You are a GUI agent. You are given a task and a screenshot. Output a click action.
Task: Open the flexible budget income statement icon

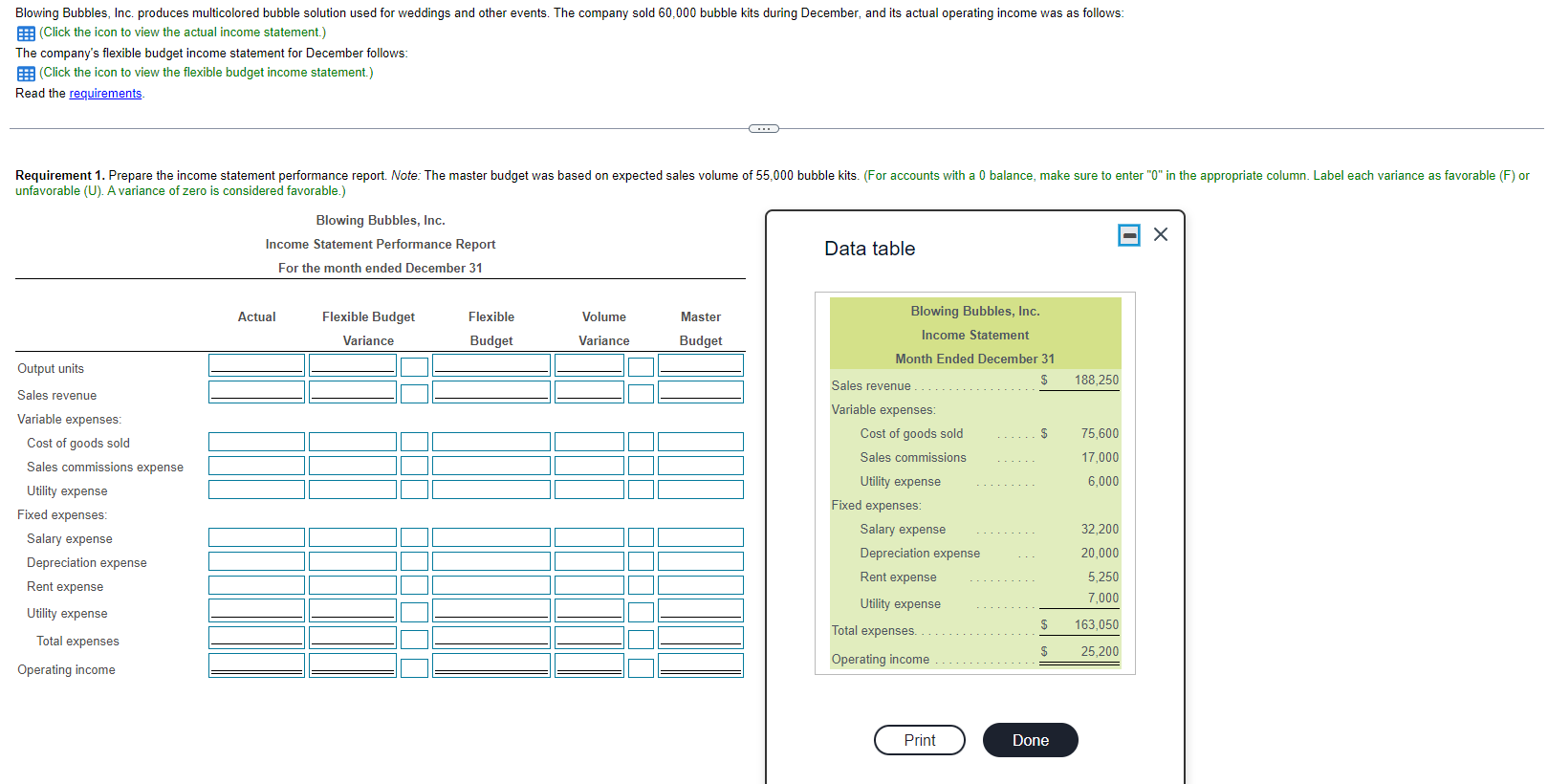(26, 74)
